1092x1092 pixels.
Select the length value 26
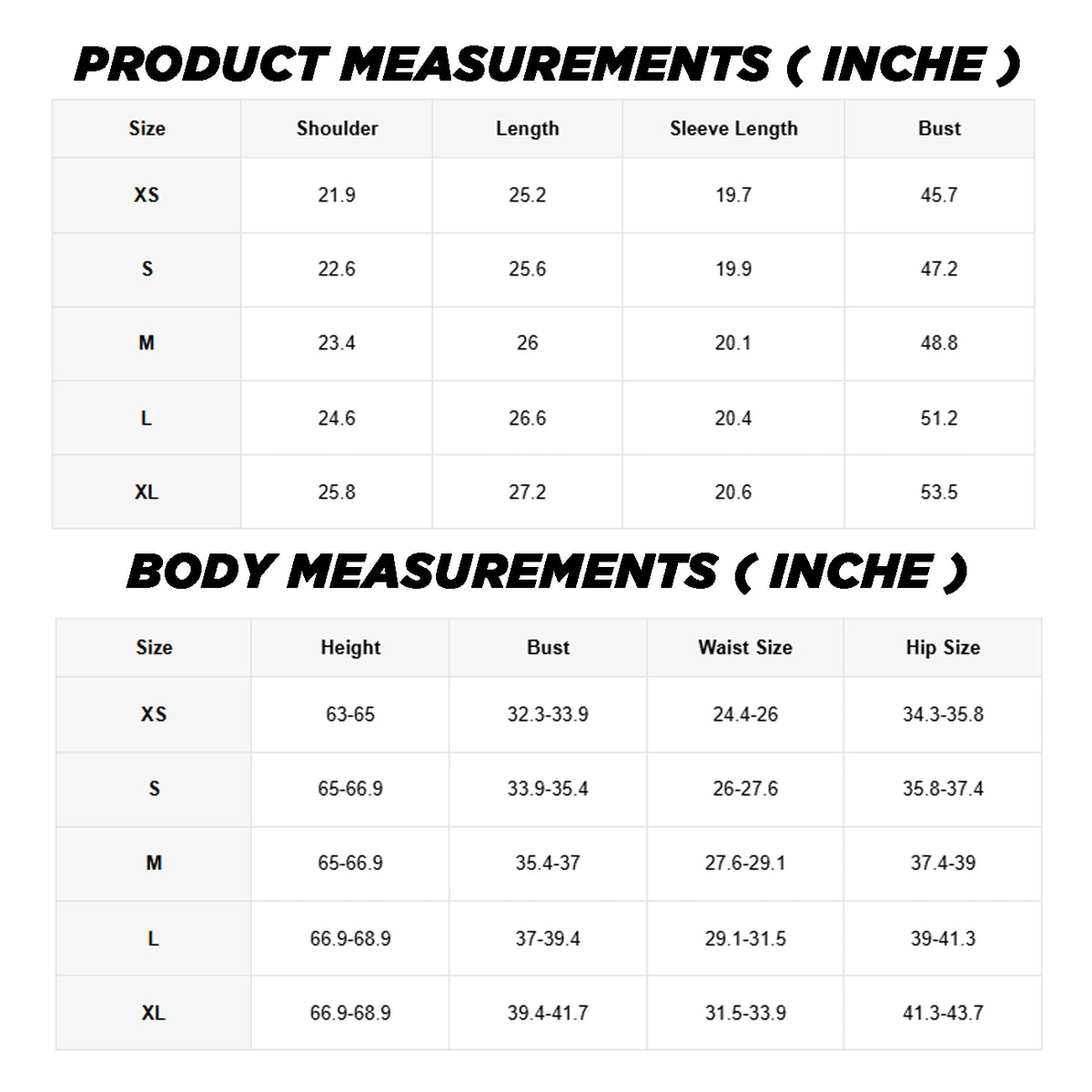[x=528, y=343]
